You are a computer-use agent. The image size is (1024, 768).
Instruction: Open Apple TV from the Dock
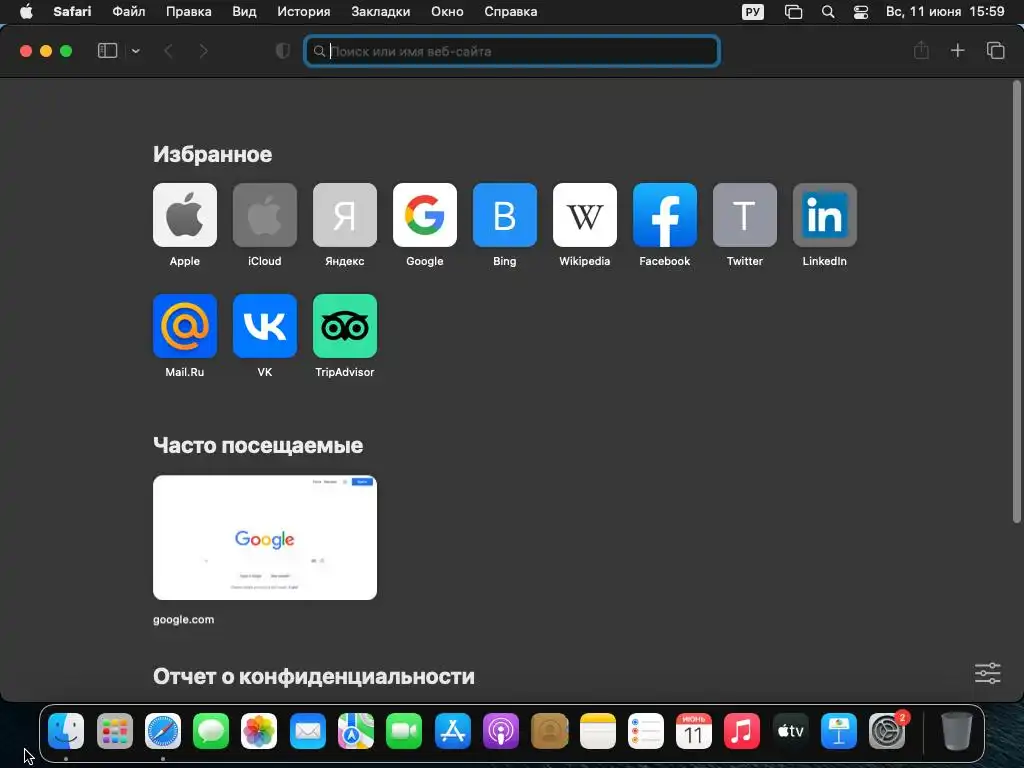(790, 731)
